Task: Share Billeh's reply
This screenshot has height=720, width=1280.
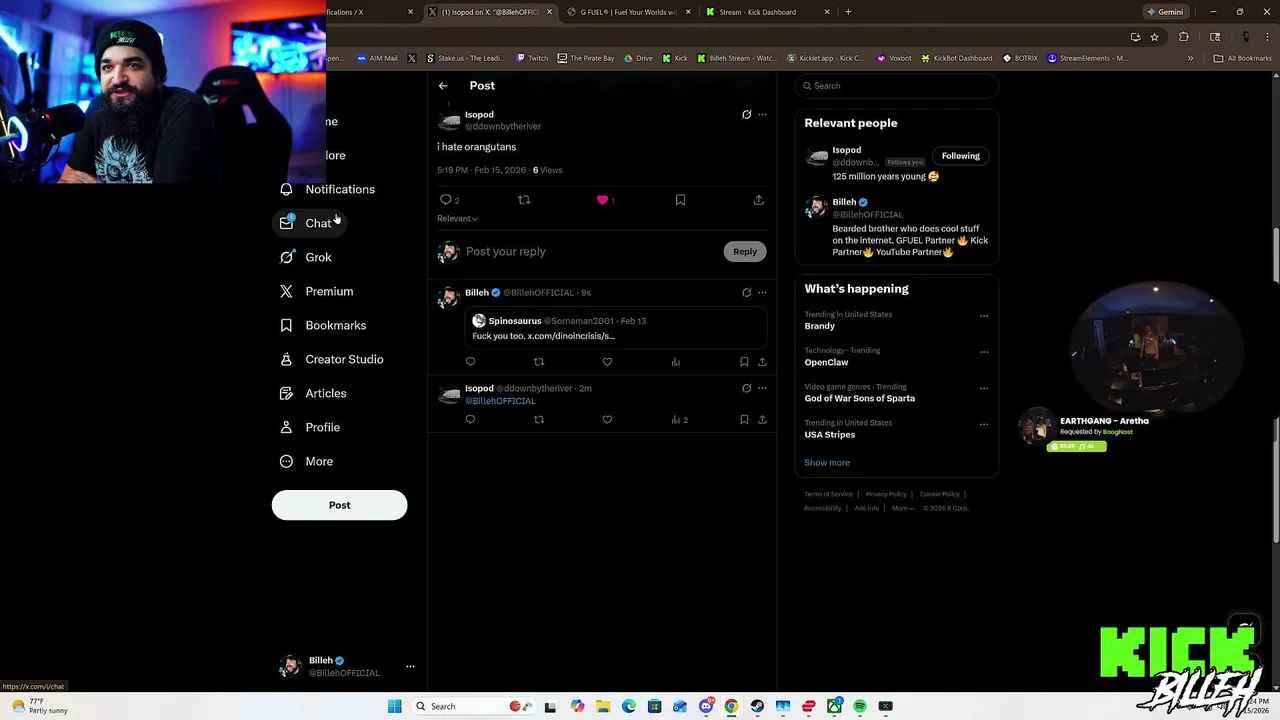Action: (x=762, y=362)
